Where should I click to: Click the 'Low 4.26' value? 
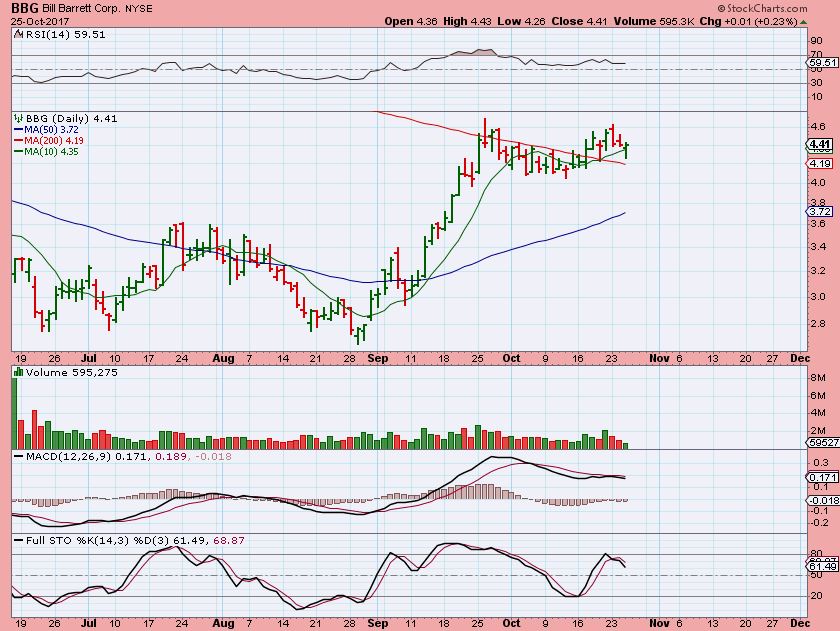pyautogui.click(x=522, y=21)
